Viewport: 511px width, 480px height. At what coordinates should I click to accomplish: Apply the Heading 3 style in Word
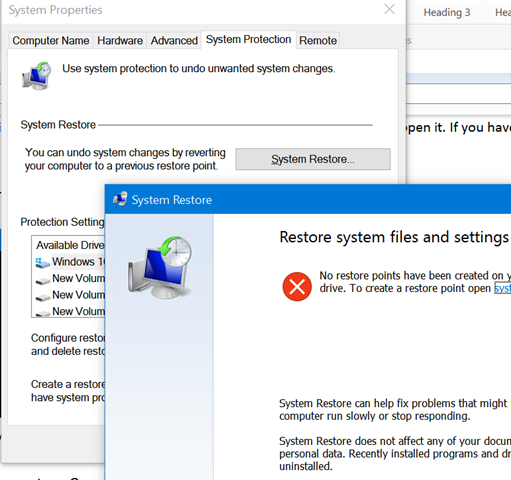tap(447, 13)
